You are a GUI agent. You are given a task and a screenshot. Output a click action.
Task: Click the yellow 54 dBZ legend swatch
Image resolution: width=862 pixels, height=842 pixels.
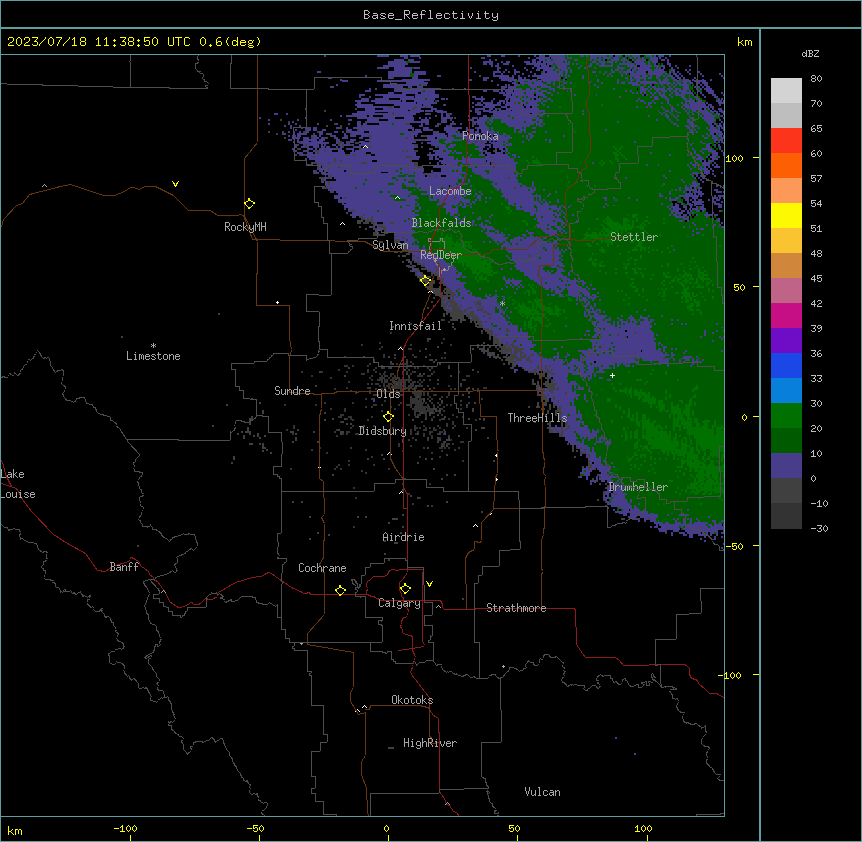click(786, 215)
